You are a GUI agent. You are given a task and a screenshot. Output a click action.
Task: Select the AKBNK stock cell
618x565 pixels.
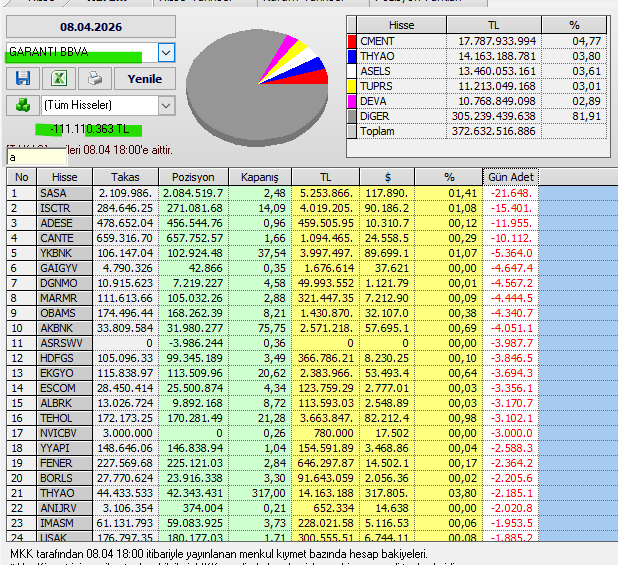click(x=65, y=328)
